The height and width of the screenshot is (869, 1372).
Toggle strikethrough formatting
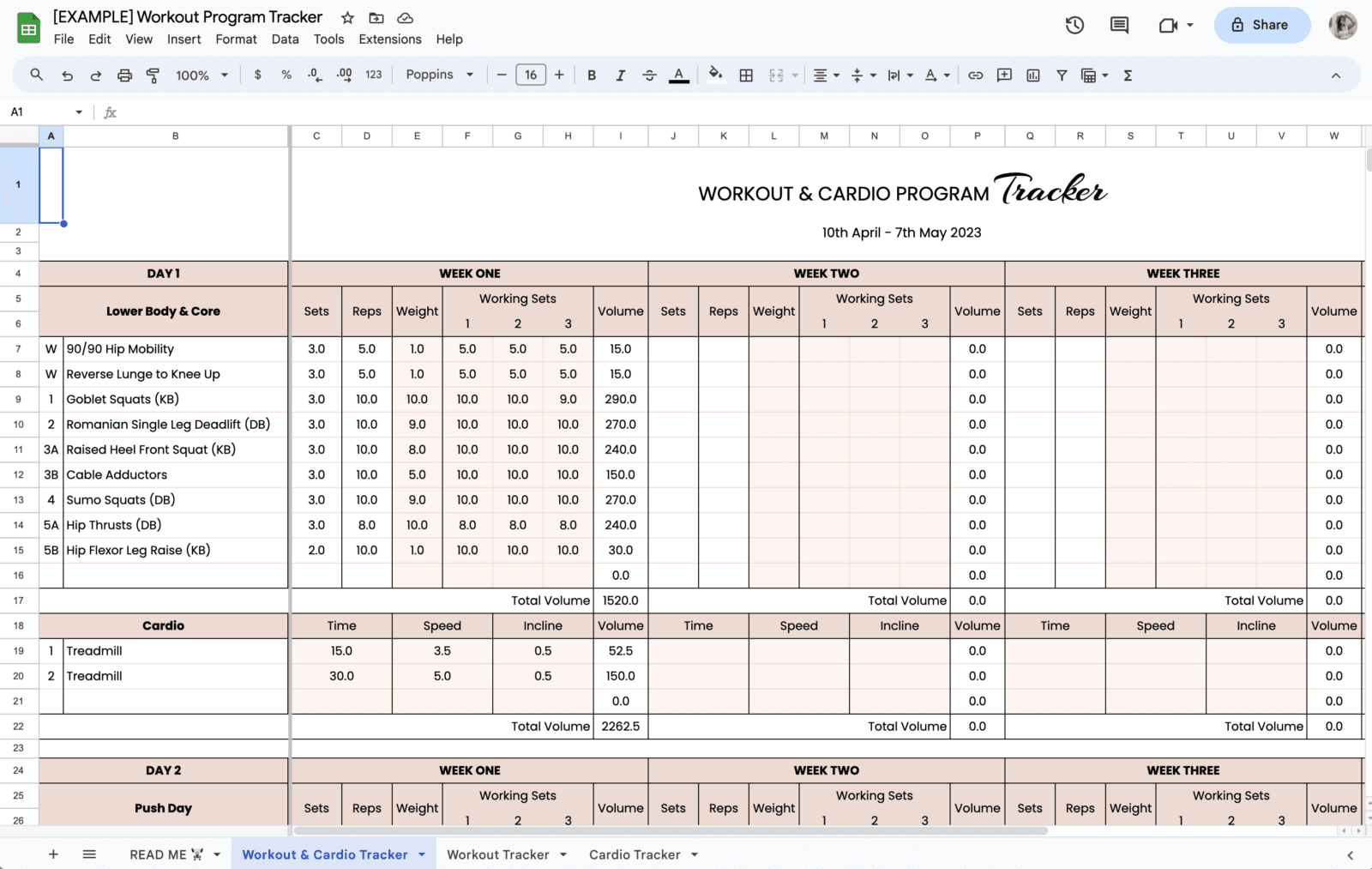click(x=649, y=75)
